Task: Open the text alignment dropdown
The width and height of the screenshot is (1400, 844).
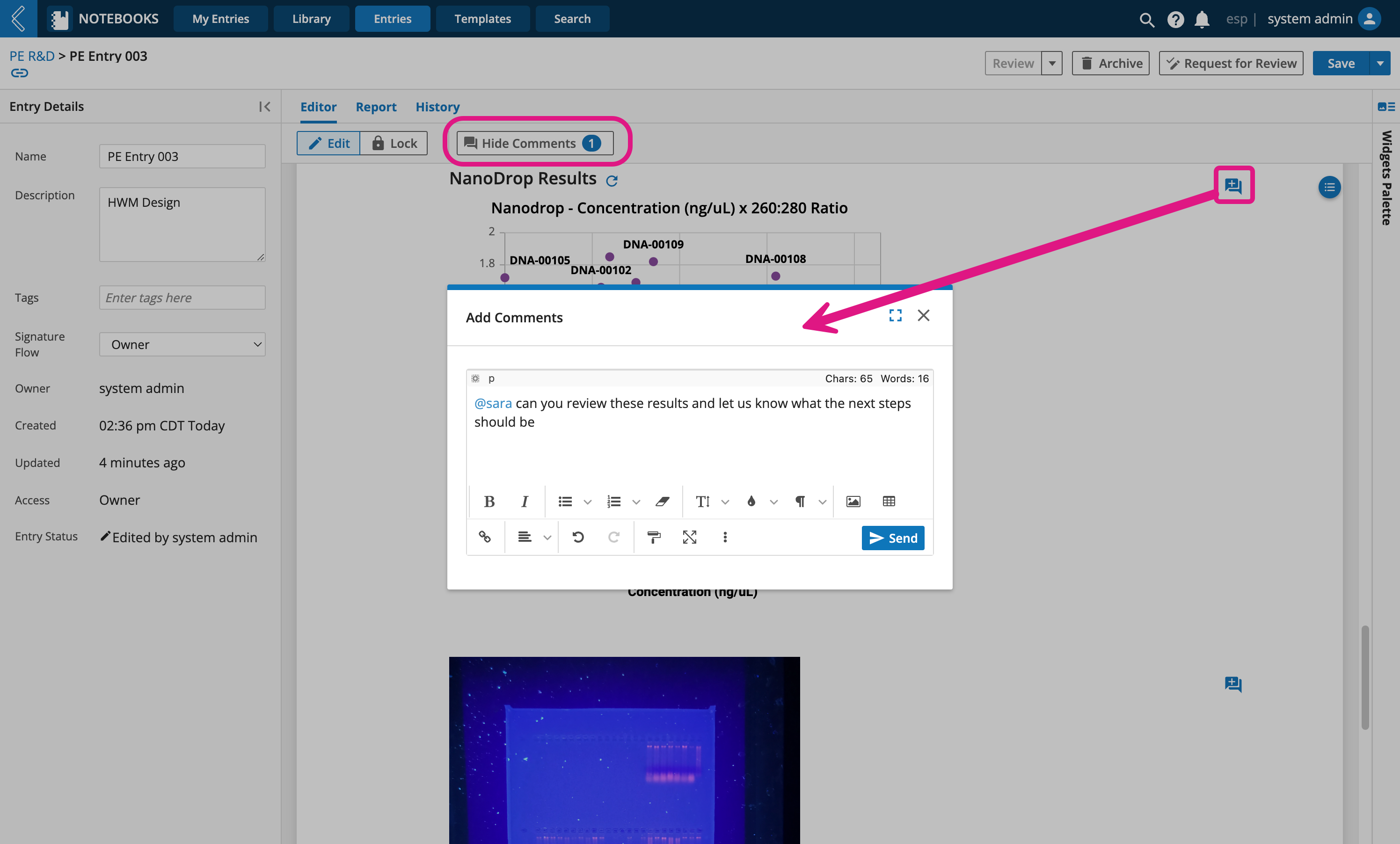Action: click(547, 537)
